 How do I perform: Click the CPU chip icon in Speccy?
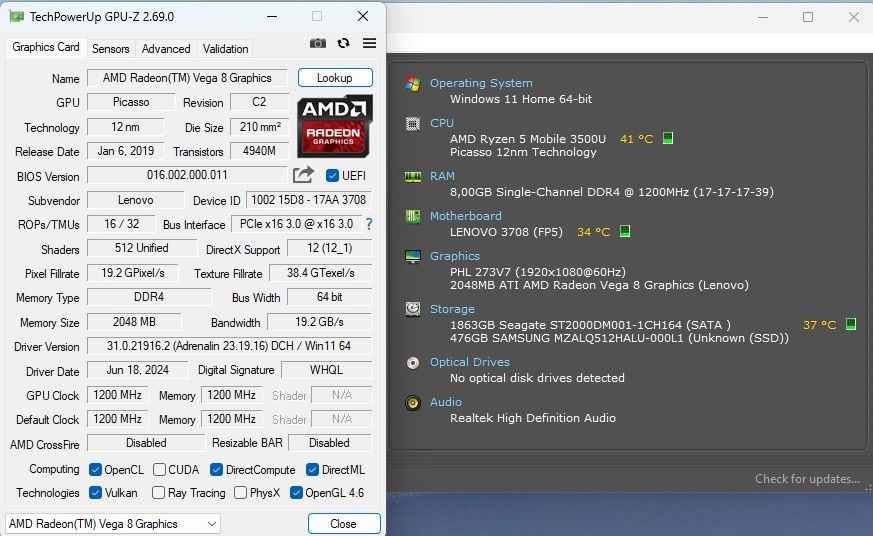pos(413,124)
